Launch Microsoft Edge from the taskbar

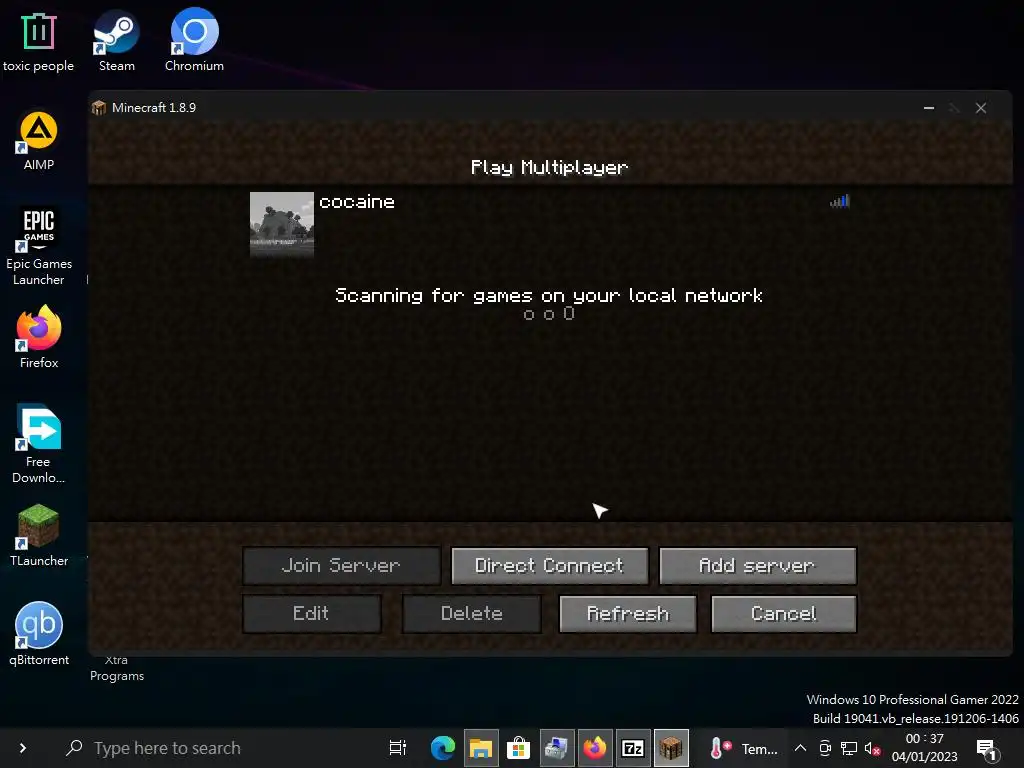(443, 748)
